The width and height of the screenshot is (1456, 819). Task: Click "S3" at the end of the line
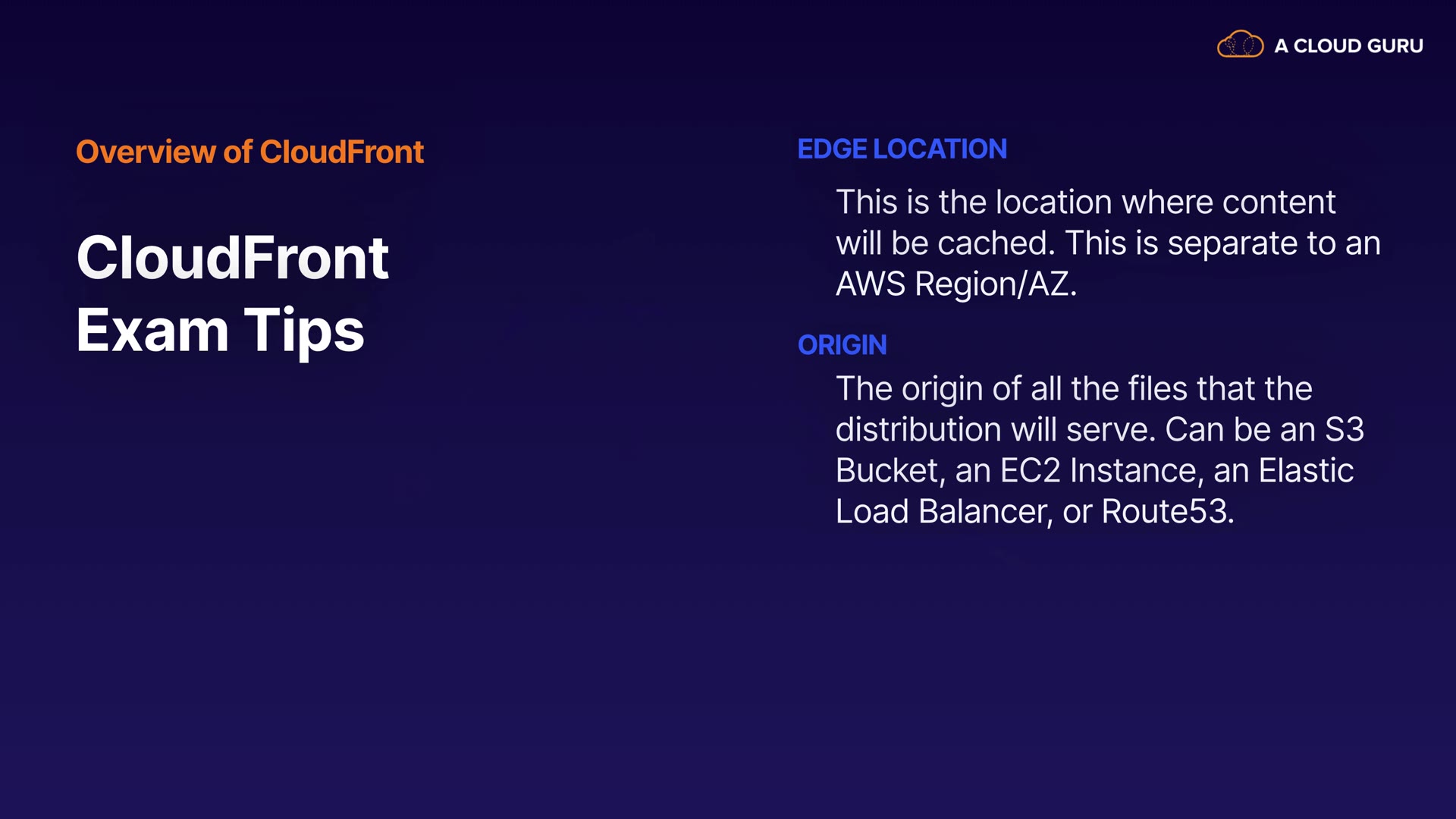[x=1344, y=430]
